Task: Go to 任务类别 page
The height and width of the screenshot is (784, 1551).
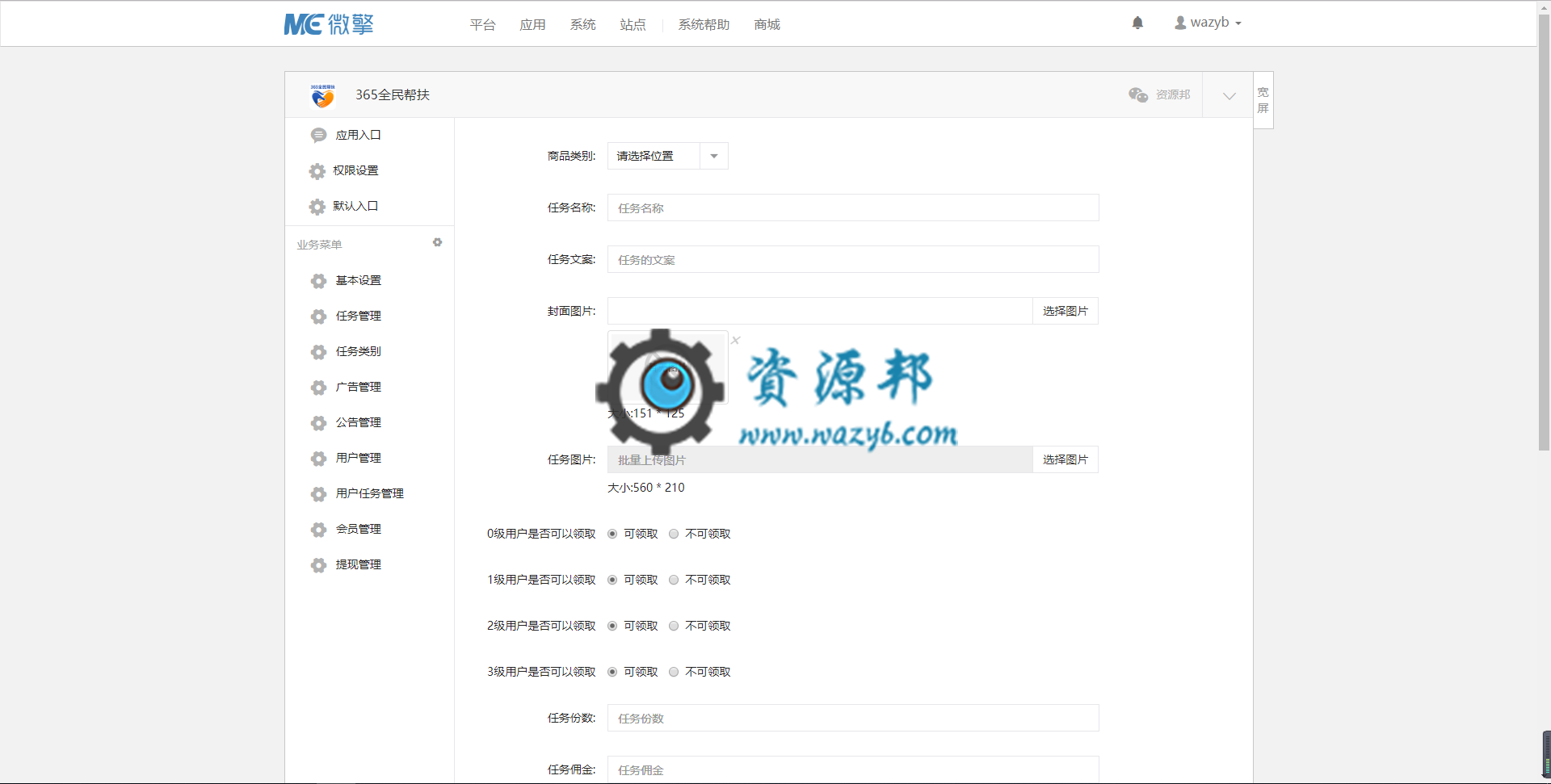Action: click(358, 352)
